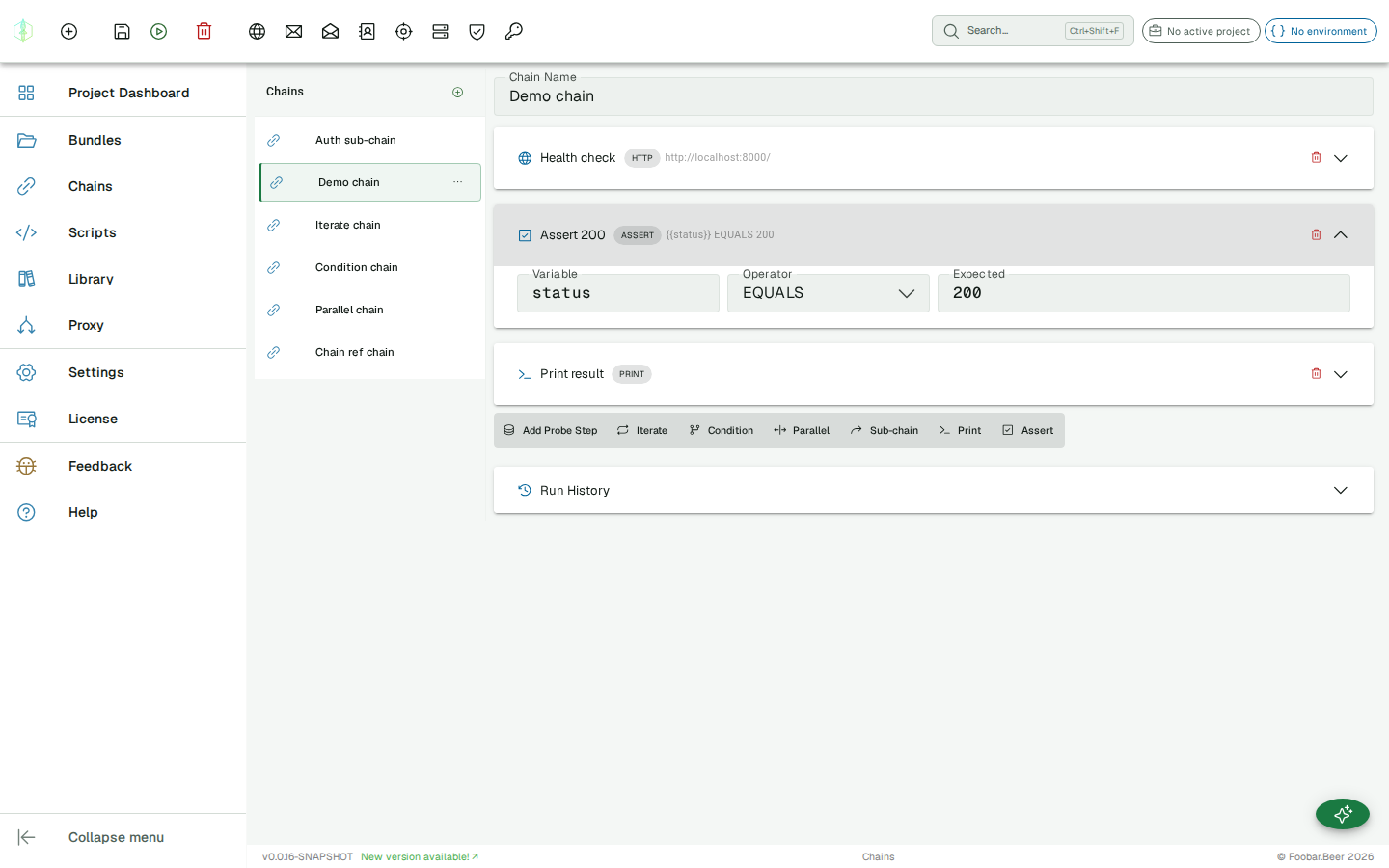Screen dimensions: 1389x868
Task: Expand the Run History panel
Action: pos(1341,490)
